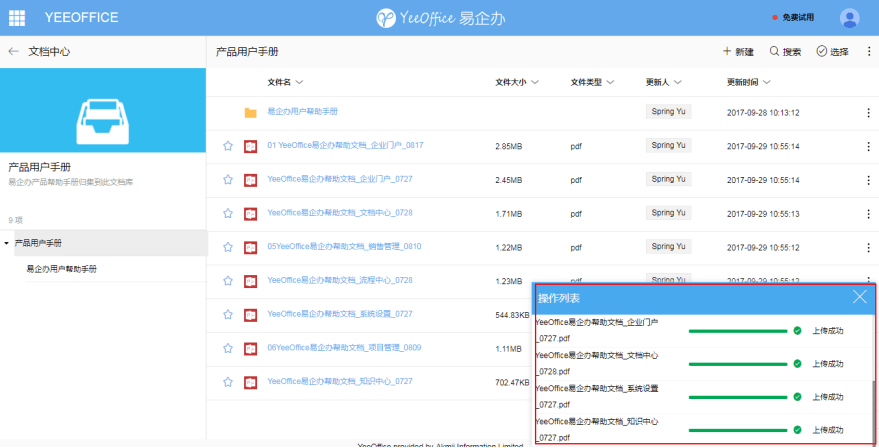Star the 知识中心_0727 file
Screen dimensions: 879x448
click(x=228, y=382)
